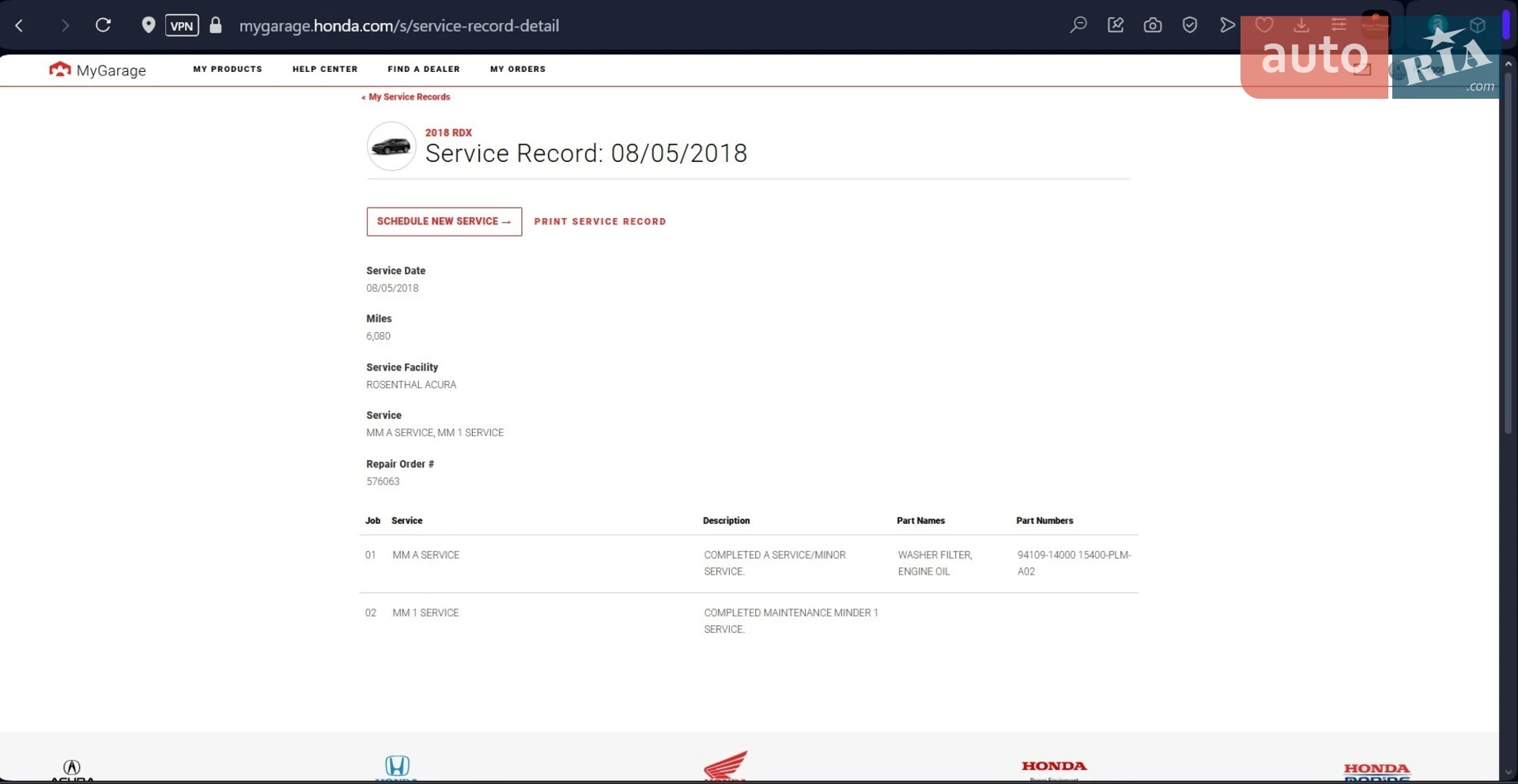Click Schedule New Service button
Image resolution: width=1518 pixels, height=784 pixels.
[x=444, y=221]
